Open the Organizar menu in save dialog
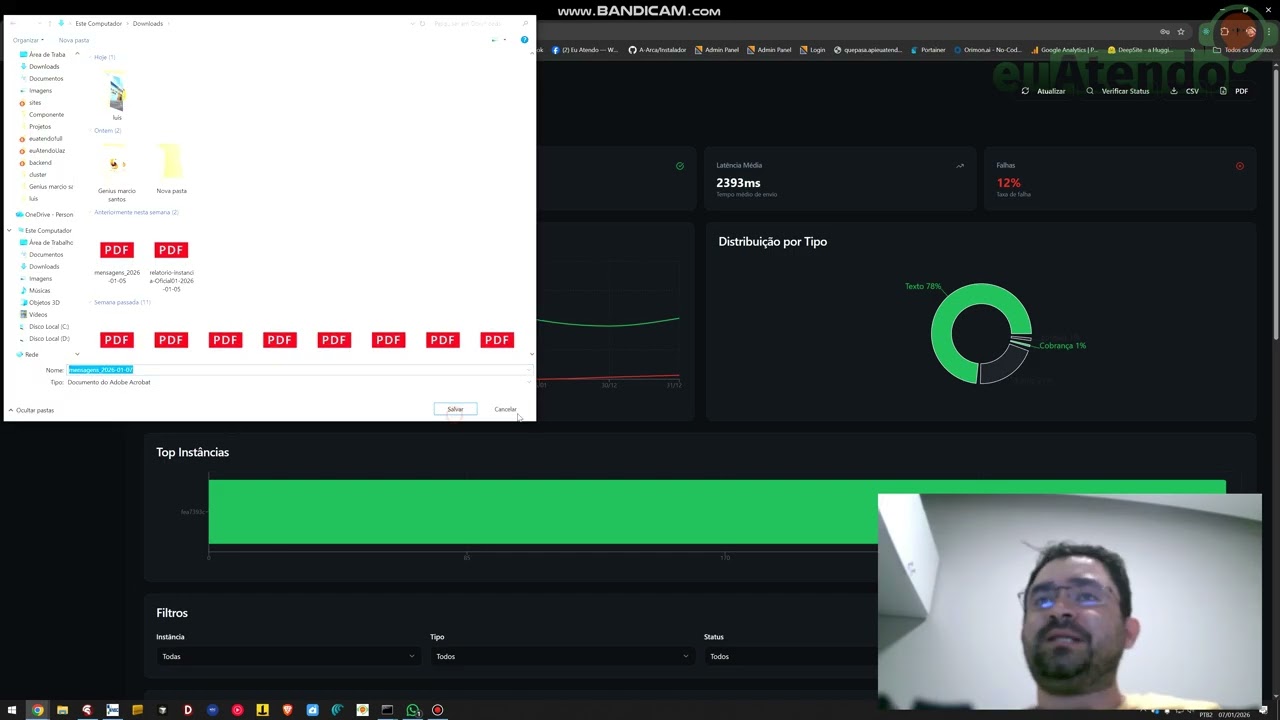1280x720 pixels. (28, 40)
